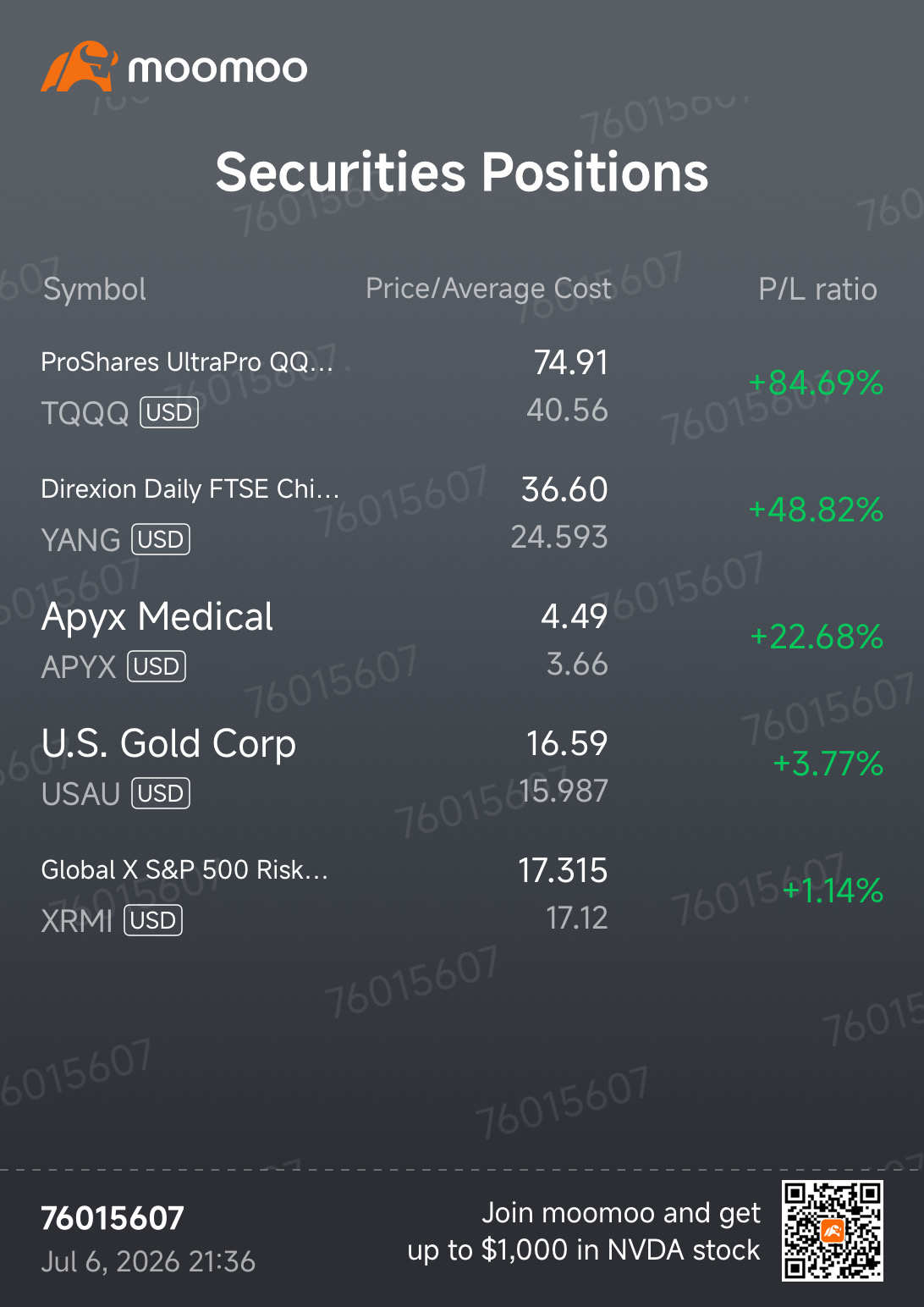Screen dimensions: 924x1307
Task: Open the Apyx Medical position
Action: [x=462, y=641]
